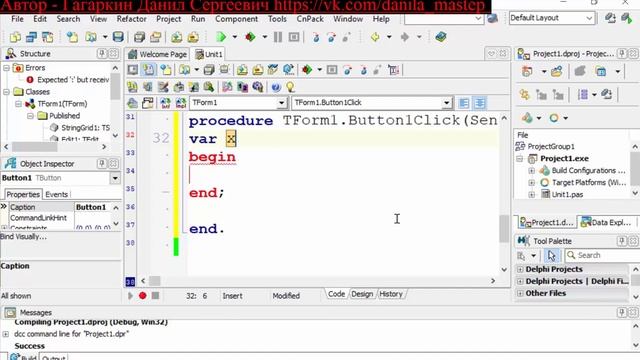Click the gray Forward navigation arrow
Screen dimensions: 640x360
point(404,37)
